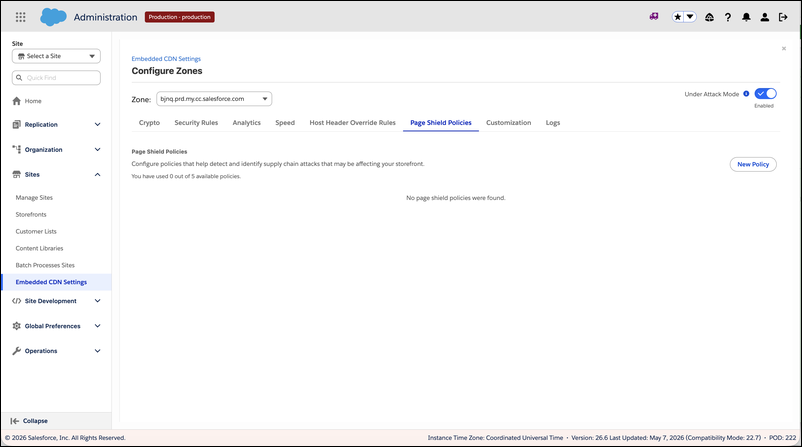The width and height of the screenshot is (802, 447).
Task: Click the Production - production badge
Action: [x=180, y=17]
